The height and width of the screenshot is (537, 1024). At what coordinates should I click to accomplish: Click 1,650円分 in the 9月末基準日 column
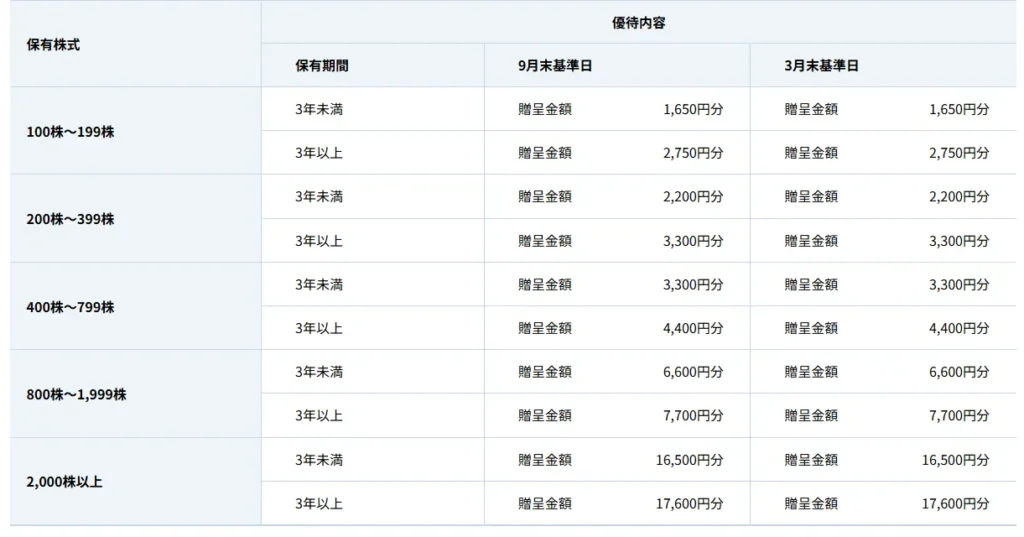(693, 110)
